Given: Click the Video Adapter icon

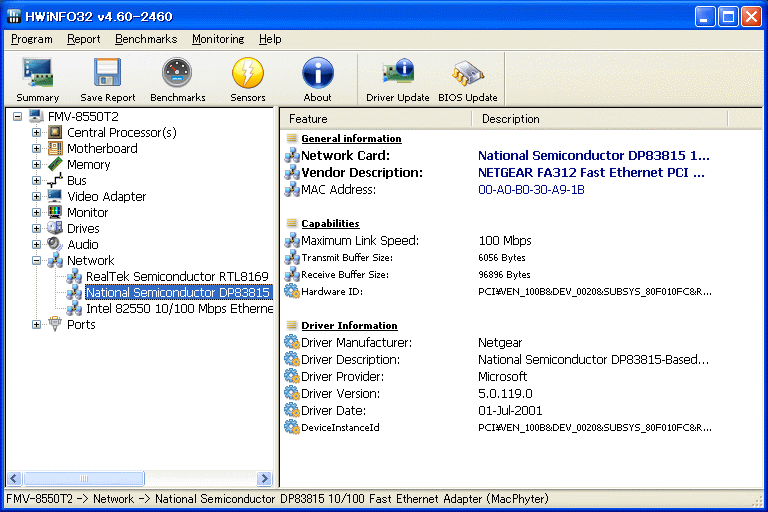Looking at the screenshot, I should 55,196.
